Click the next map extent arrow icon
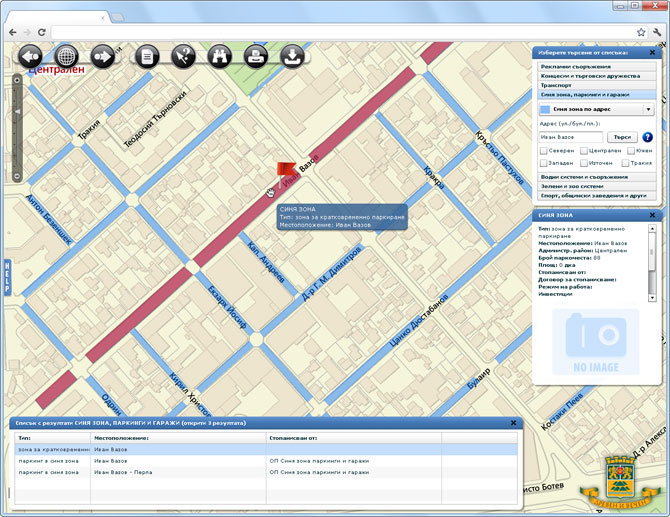The width and height of the screenshot is (670, 517). (103, 56)
